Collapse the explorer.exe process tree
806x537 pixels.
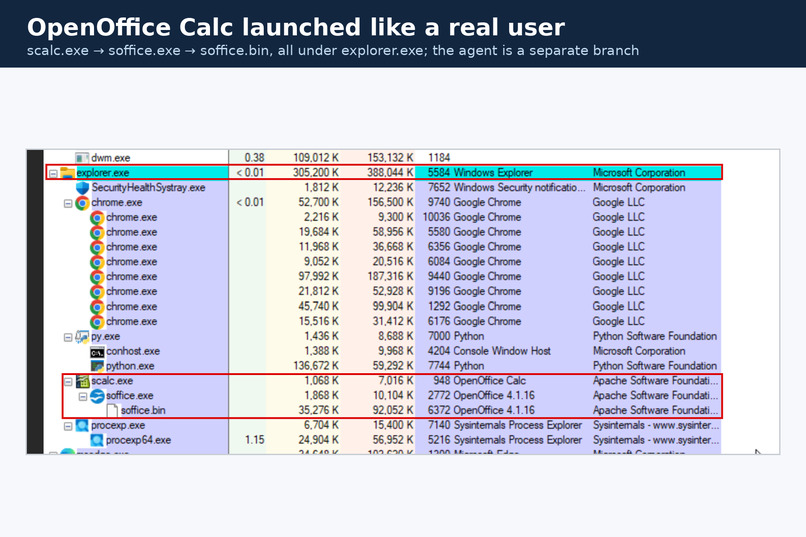tap(53, 173)
